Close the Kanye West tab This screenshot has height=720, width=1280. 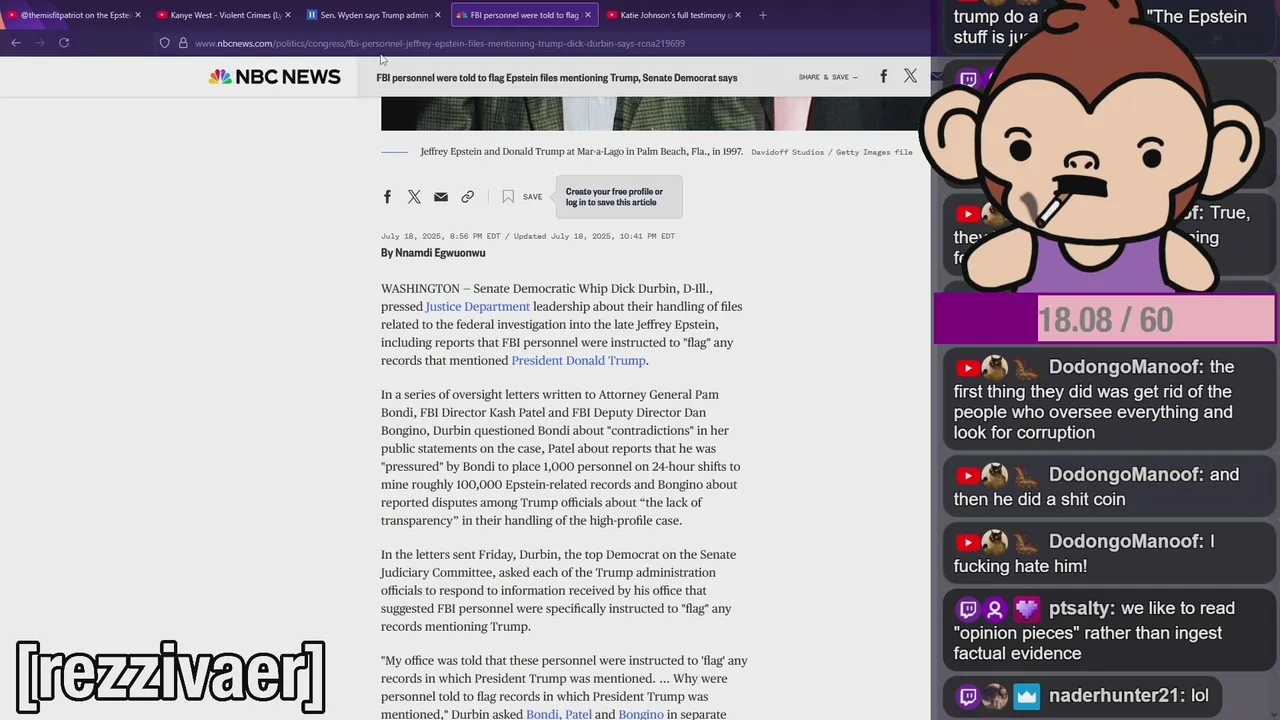(x=287, y=15)
